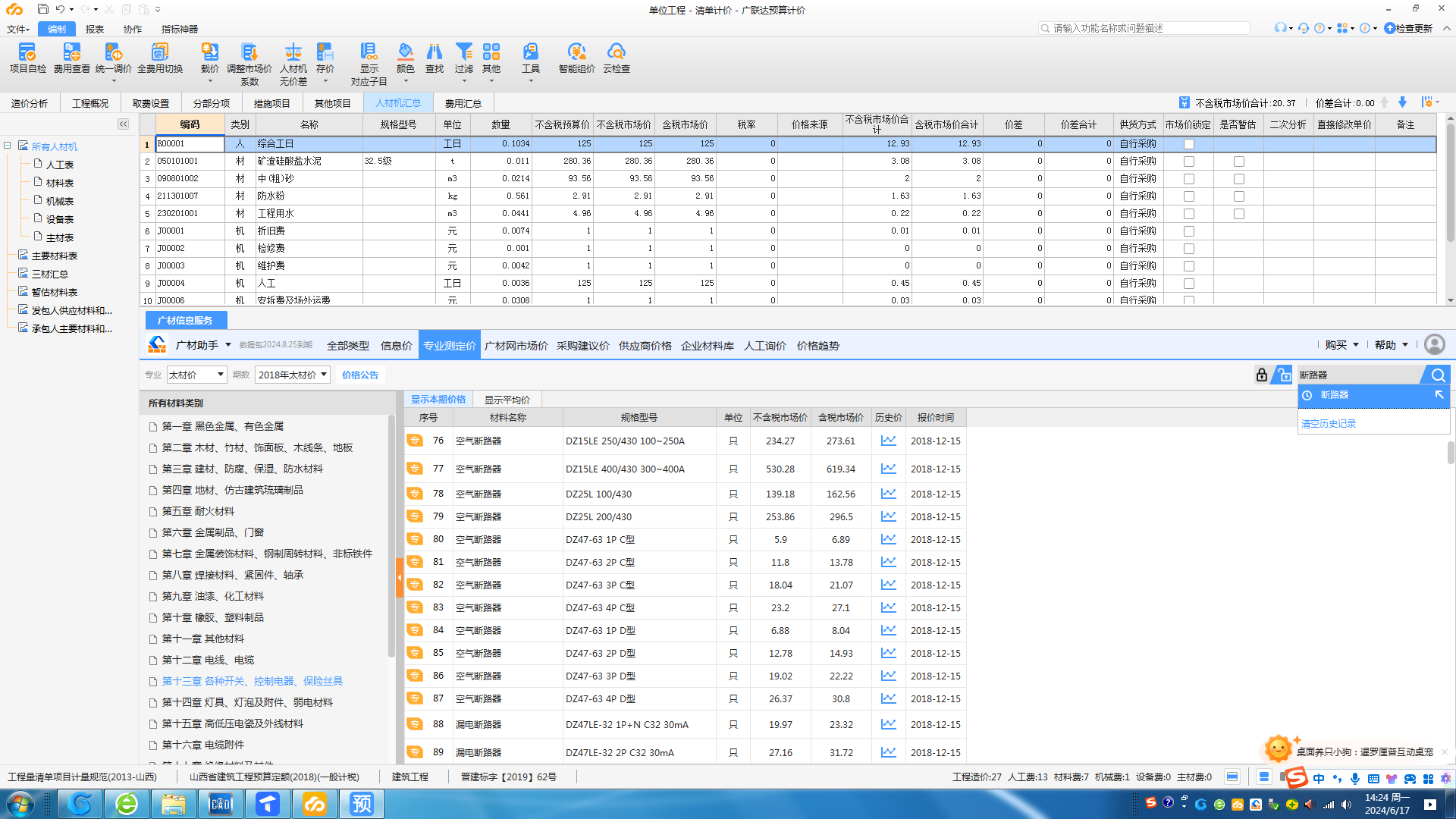Click the function search input field
Image resolution: width=1456 pixels, height=819 pixels.
(x=1144, y=28)
